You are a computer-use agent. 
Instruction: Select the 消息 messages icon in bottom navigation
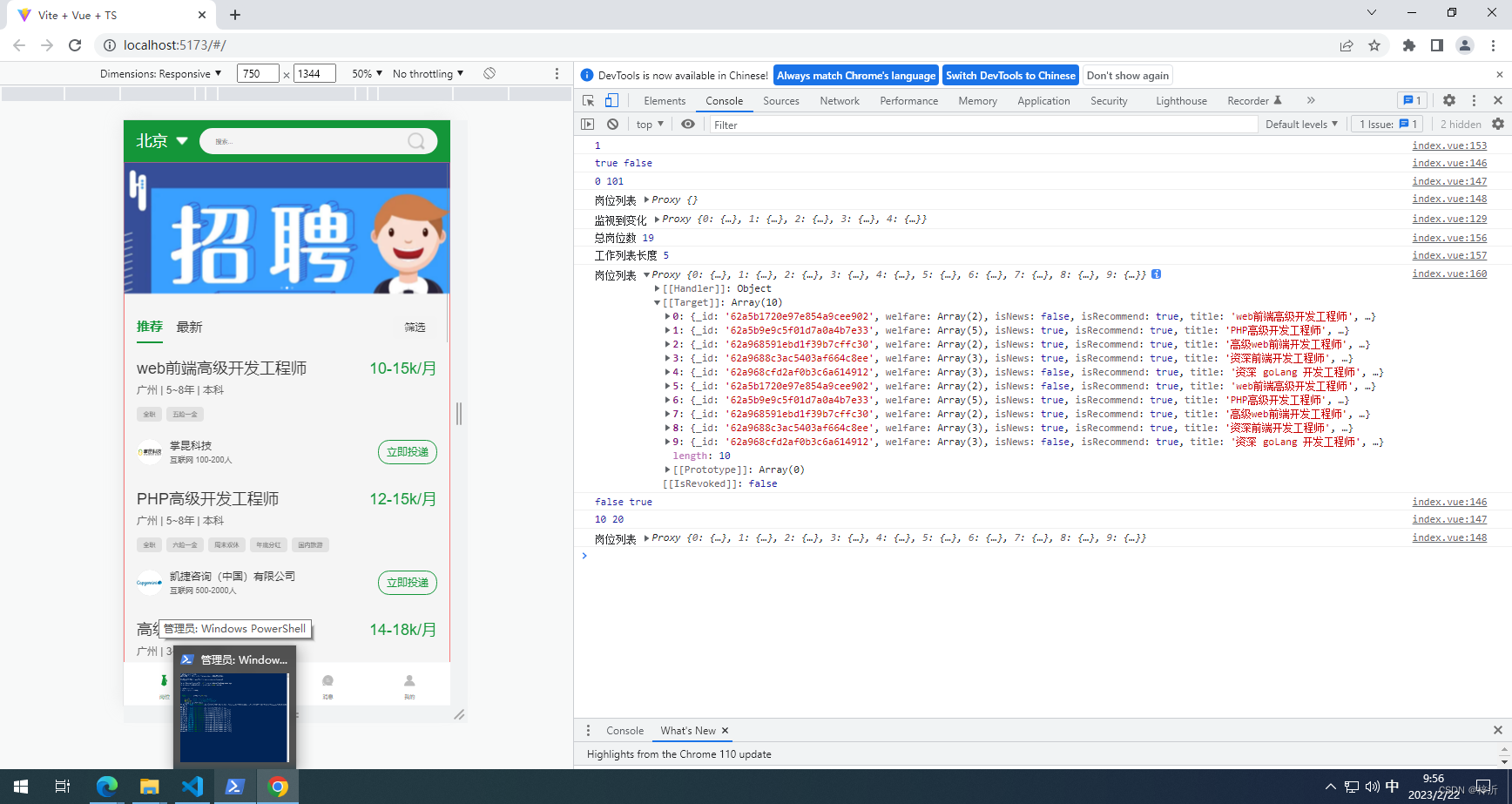(x=328, y=684)
